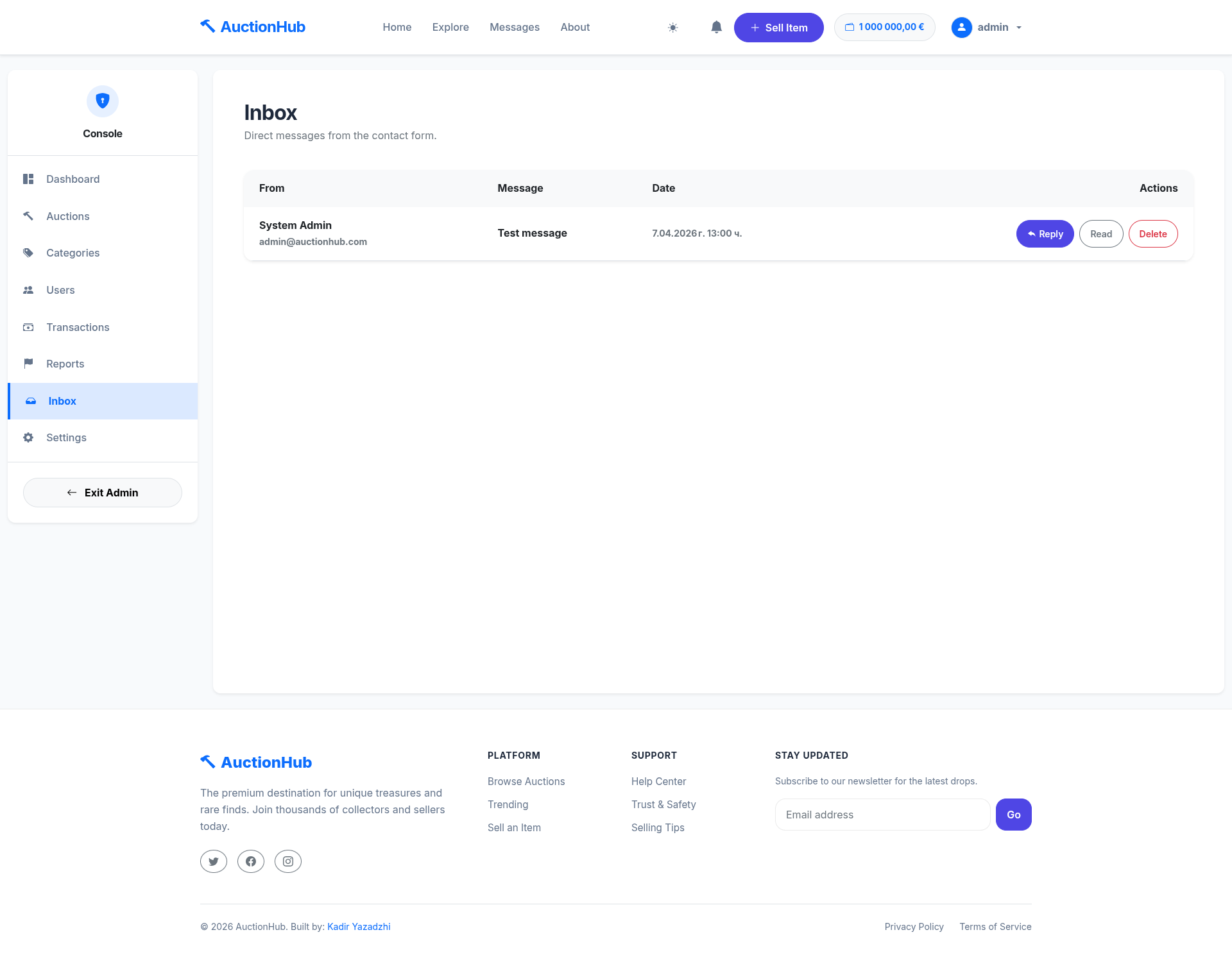Click the Sell Item button
The image size is (1232, 955).
coord(778,28)
